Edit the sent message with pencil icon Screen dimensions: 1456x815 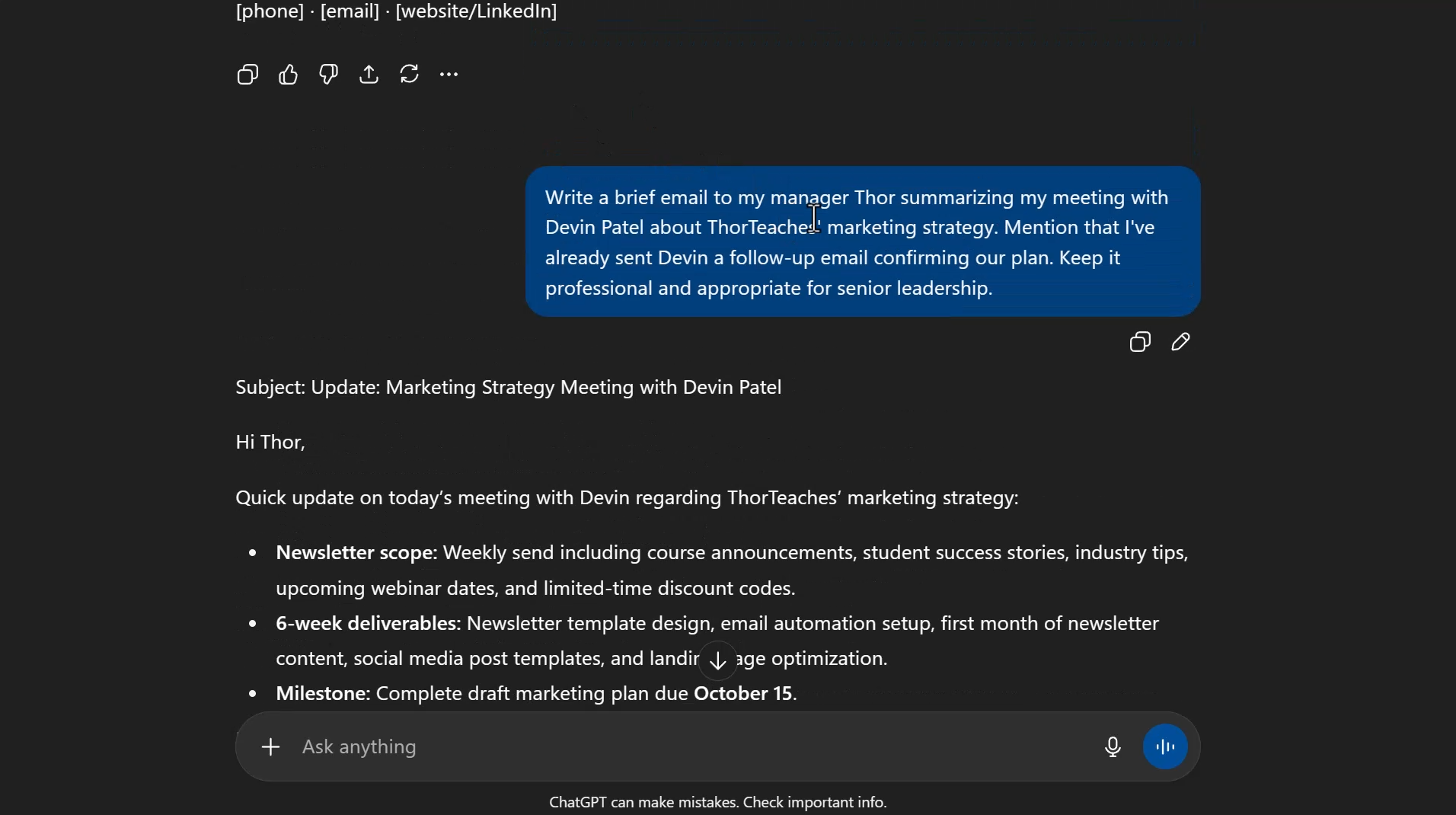[1180, 342]
